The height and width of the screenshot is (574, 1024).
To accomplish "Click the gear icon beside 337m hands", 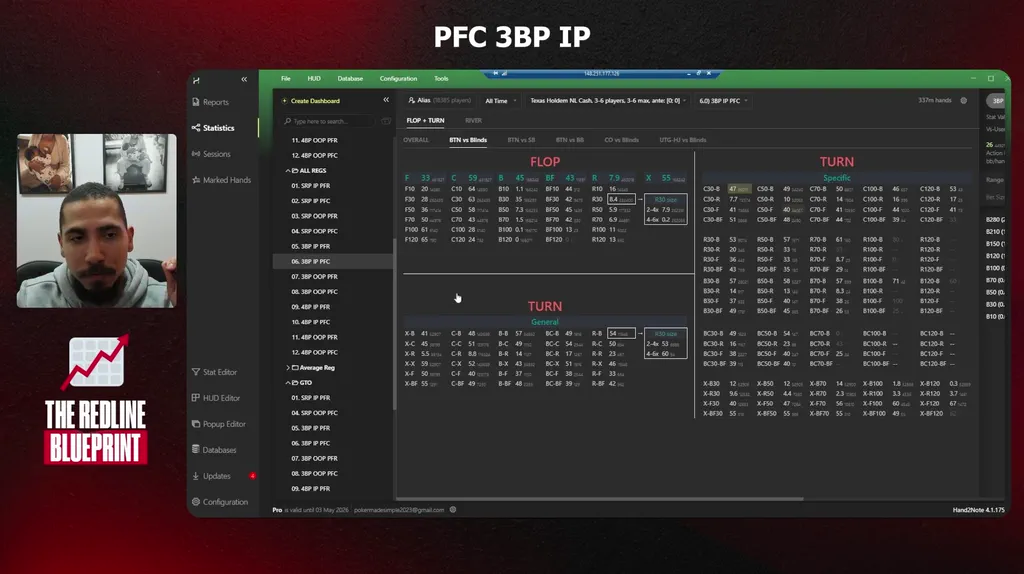I will [x=964, y=101].
